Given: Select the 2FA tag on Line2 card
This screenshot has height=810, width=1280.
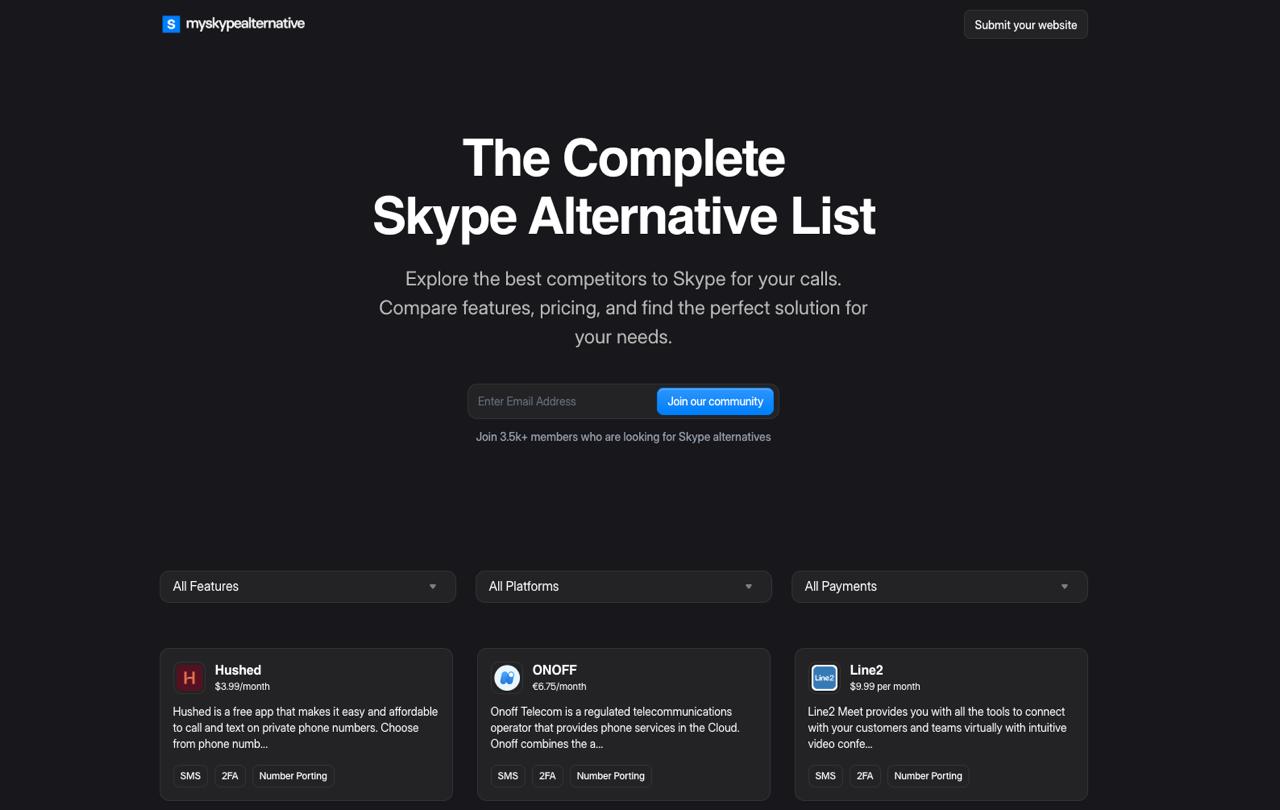Looking at the screenshot, I should coord(865,776).
